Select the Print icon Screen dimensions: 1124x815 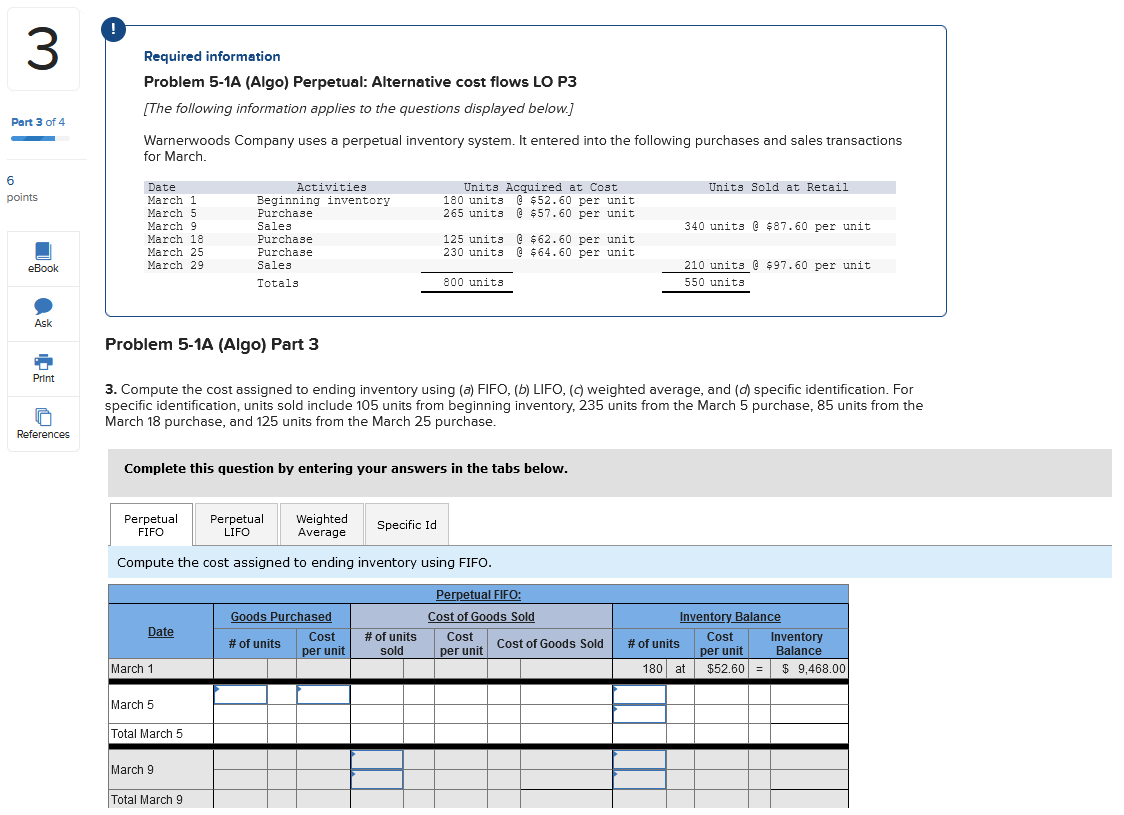coord(42,368)
